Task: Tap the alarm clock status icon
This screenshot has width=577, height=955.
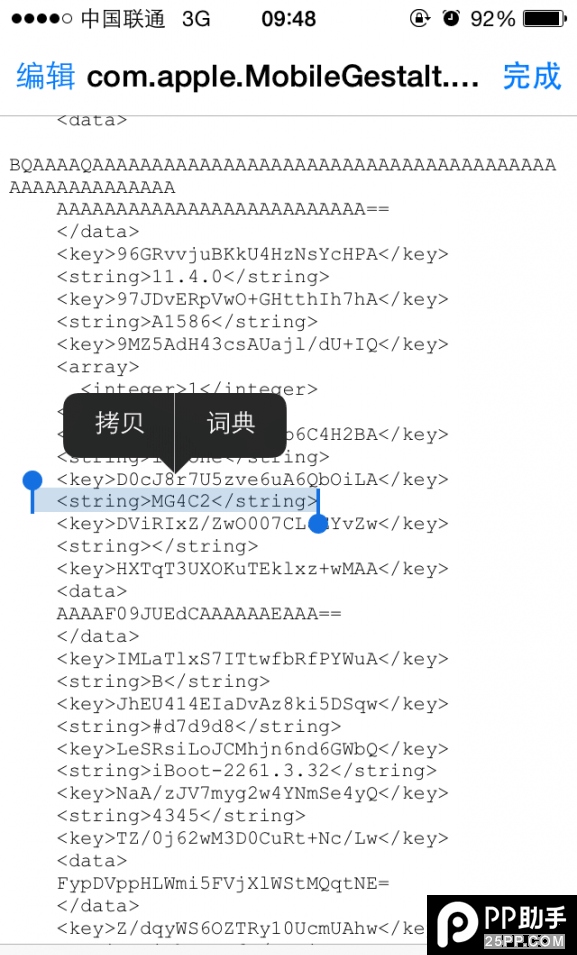Action: pos(451,18)
